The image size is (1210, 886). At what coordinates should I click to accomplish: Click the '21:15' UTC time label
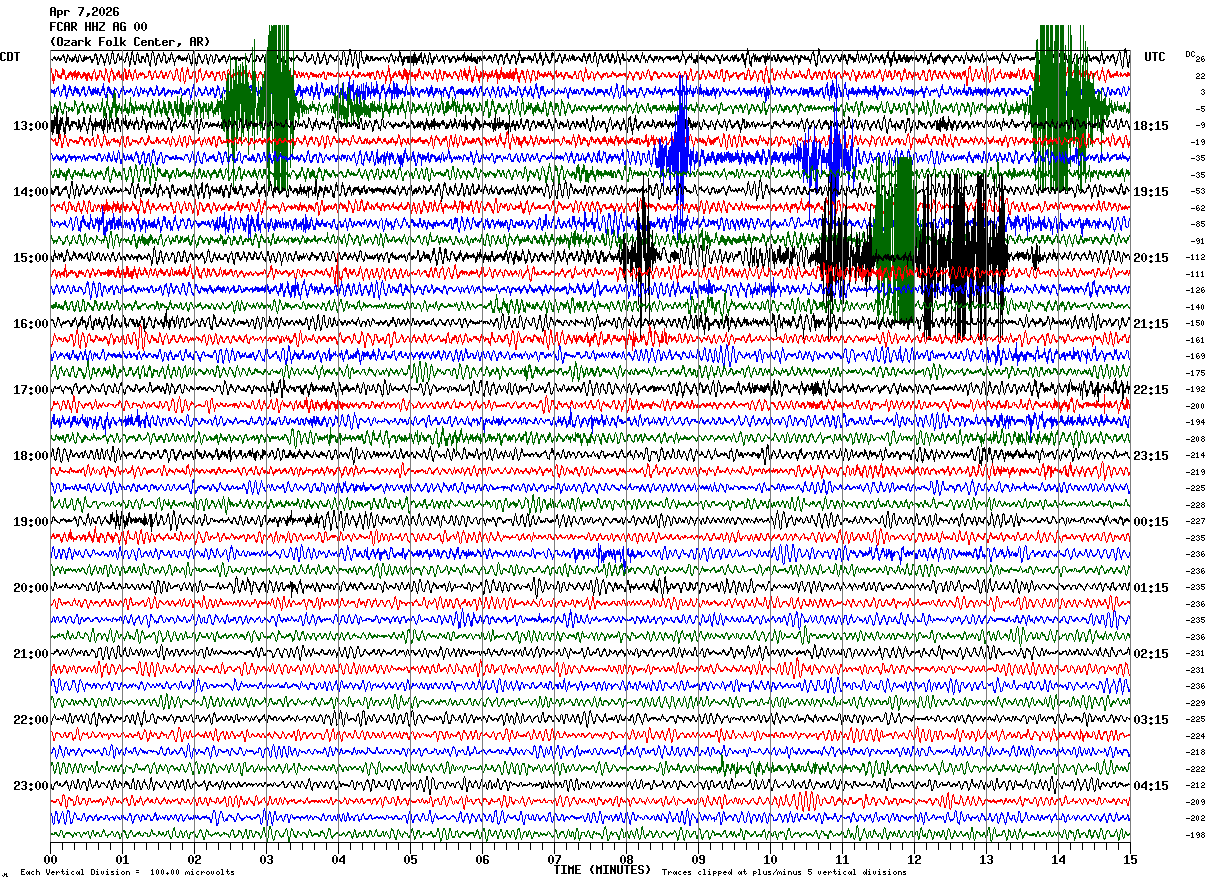(1150, 324)
